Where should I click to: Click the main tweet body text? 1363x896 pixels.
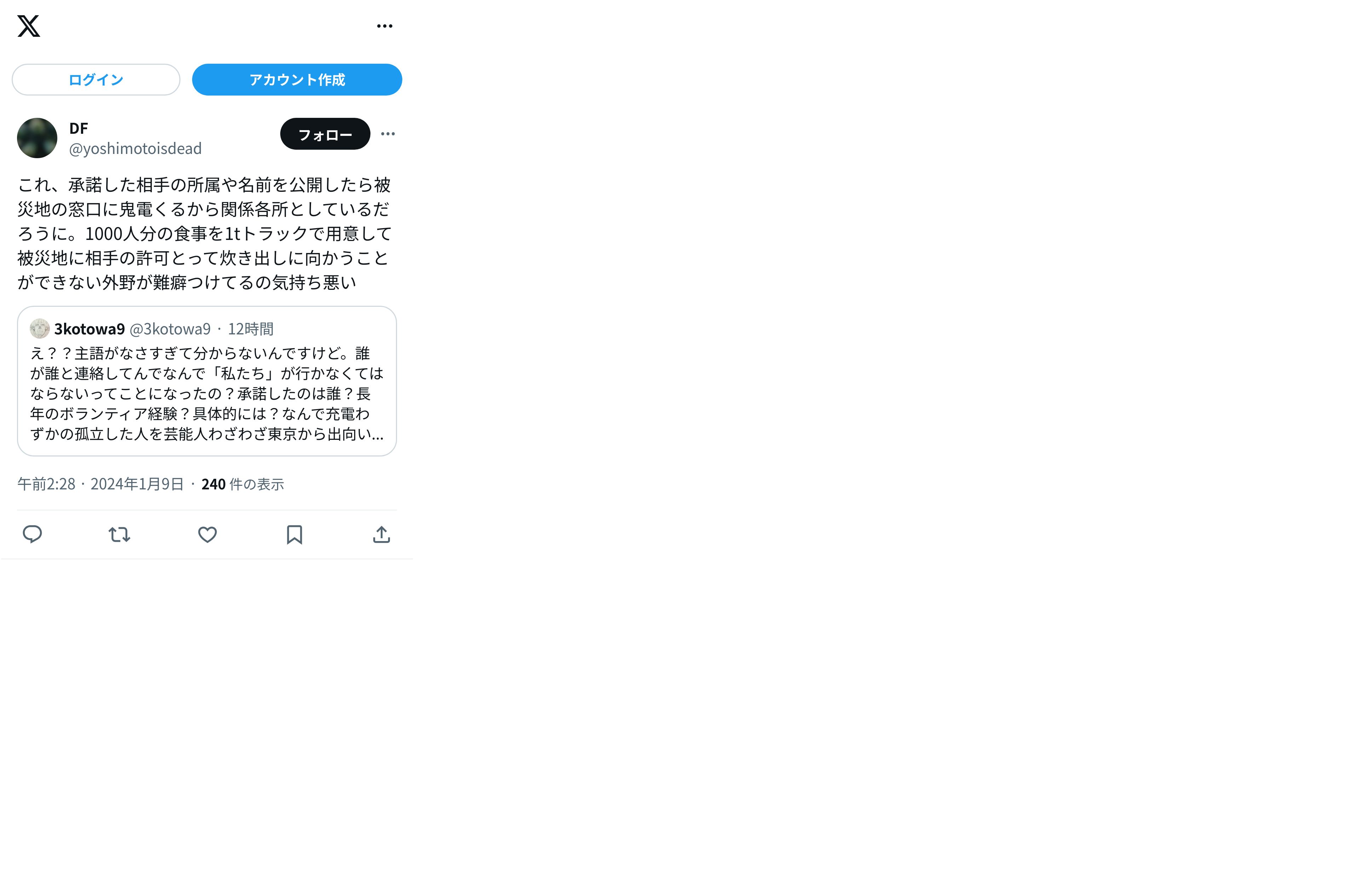click(205, 233)
